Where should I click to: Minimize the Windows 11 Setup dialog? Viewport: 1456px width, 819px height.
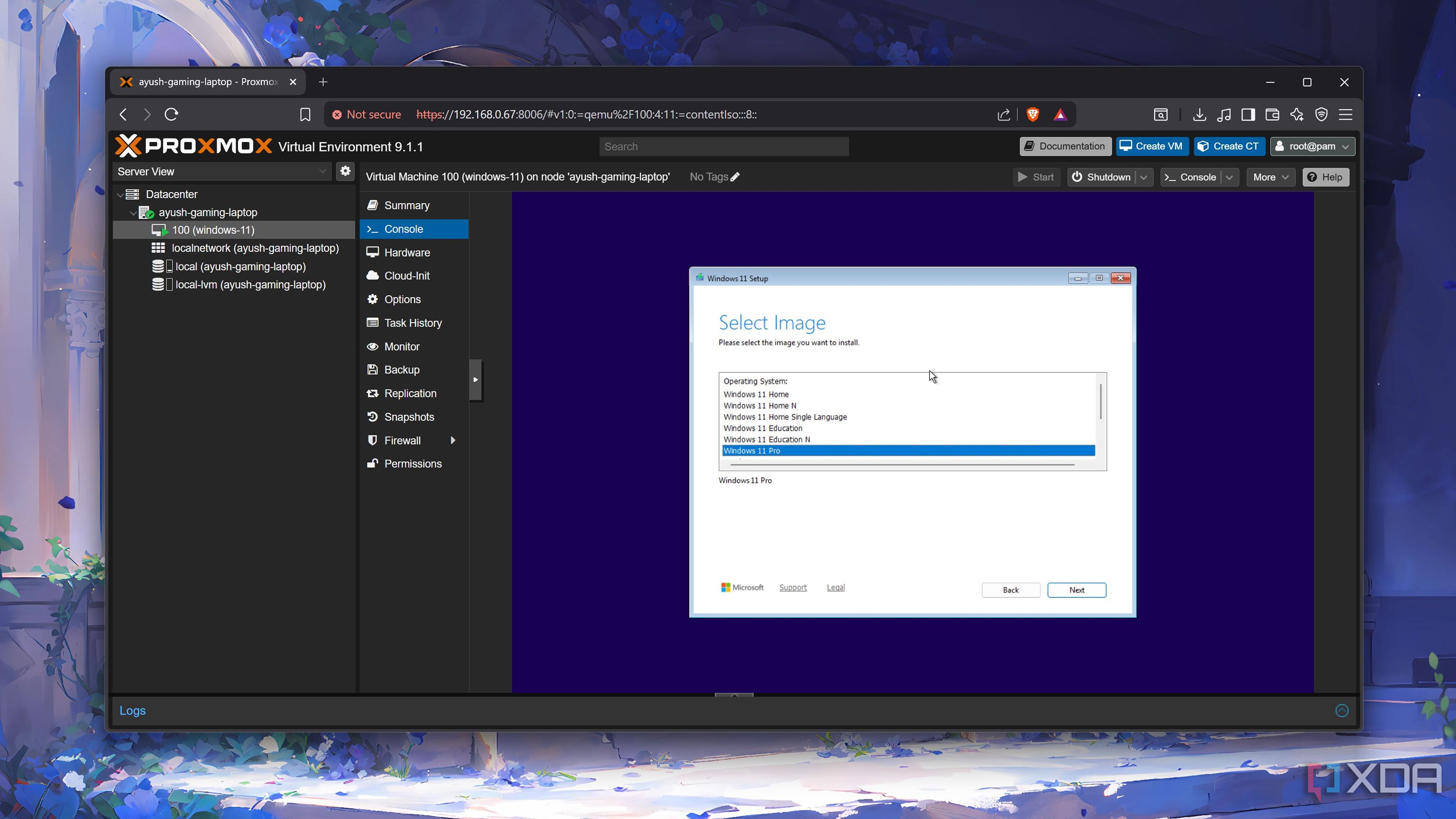click(1078, 278)
